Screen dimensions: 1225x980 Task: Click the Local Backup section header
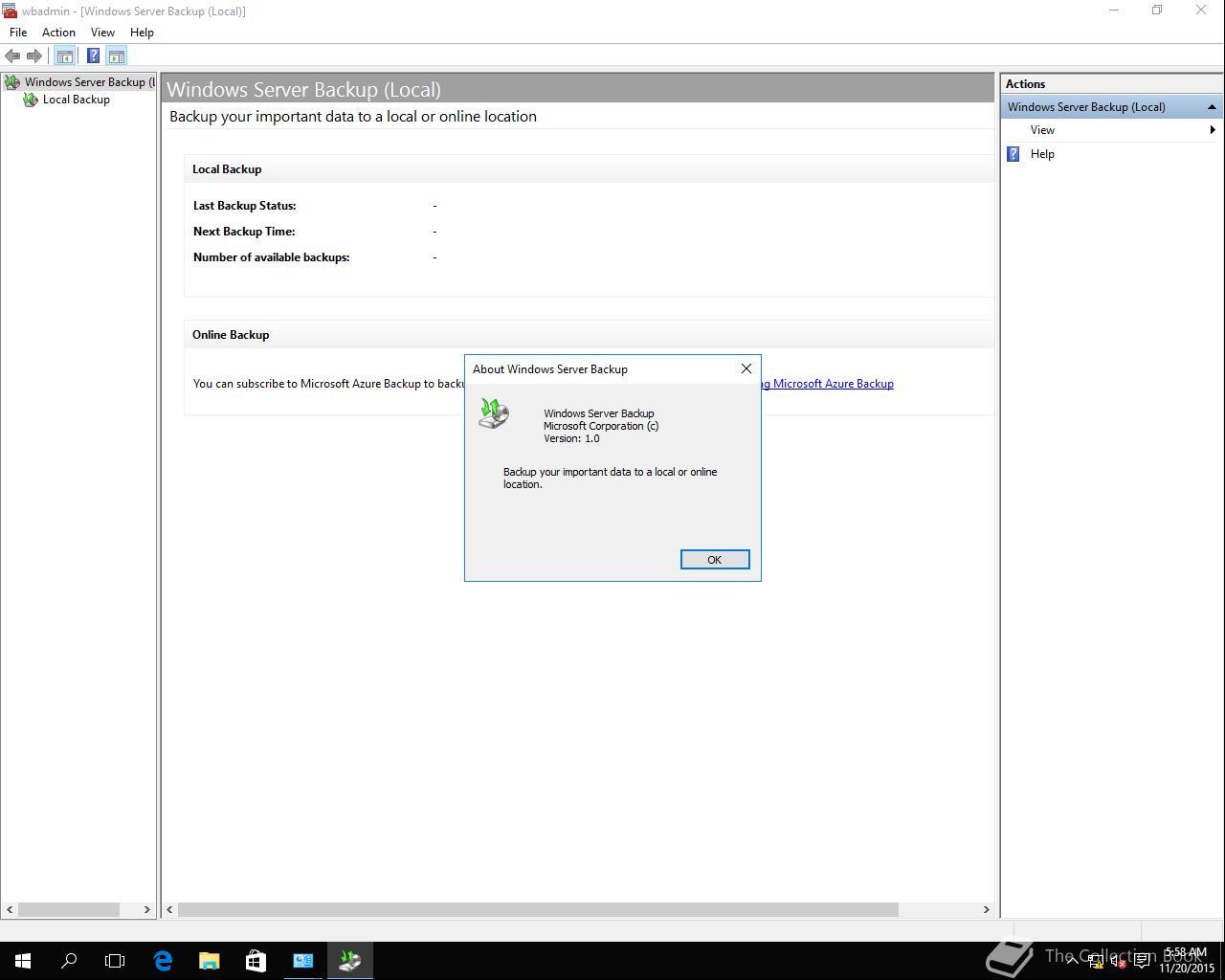227,169
